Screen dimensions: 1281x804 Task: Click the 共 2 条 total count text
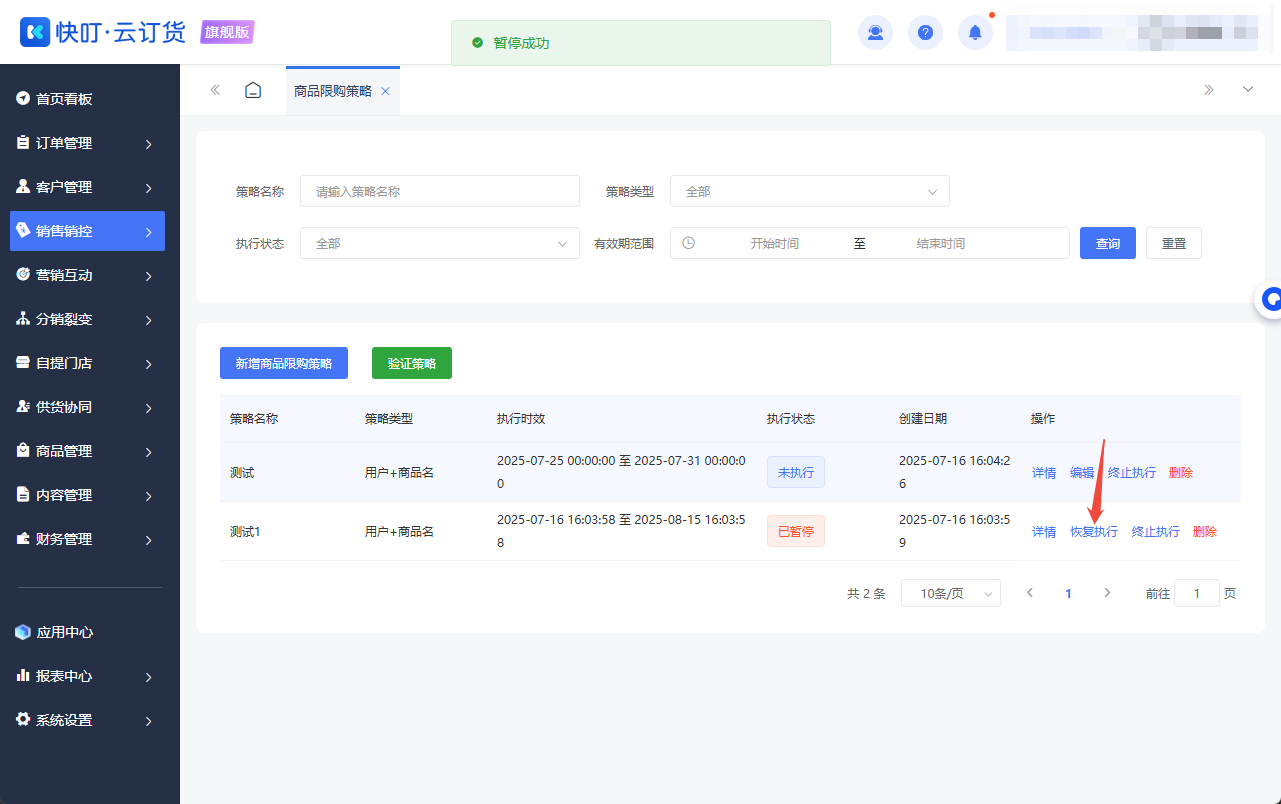[x=866, y=593]
